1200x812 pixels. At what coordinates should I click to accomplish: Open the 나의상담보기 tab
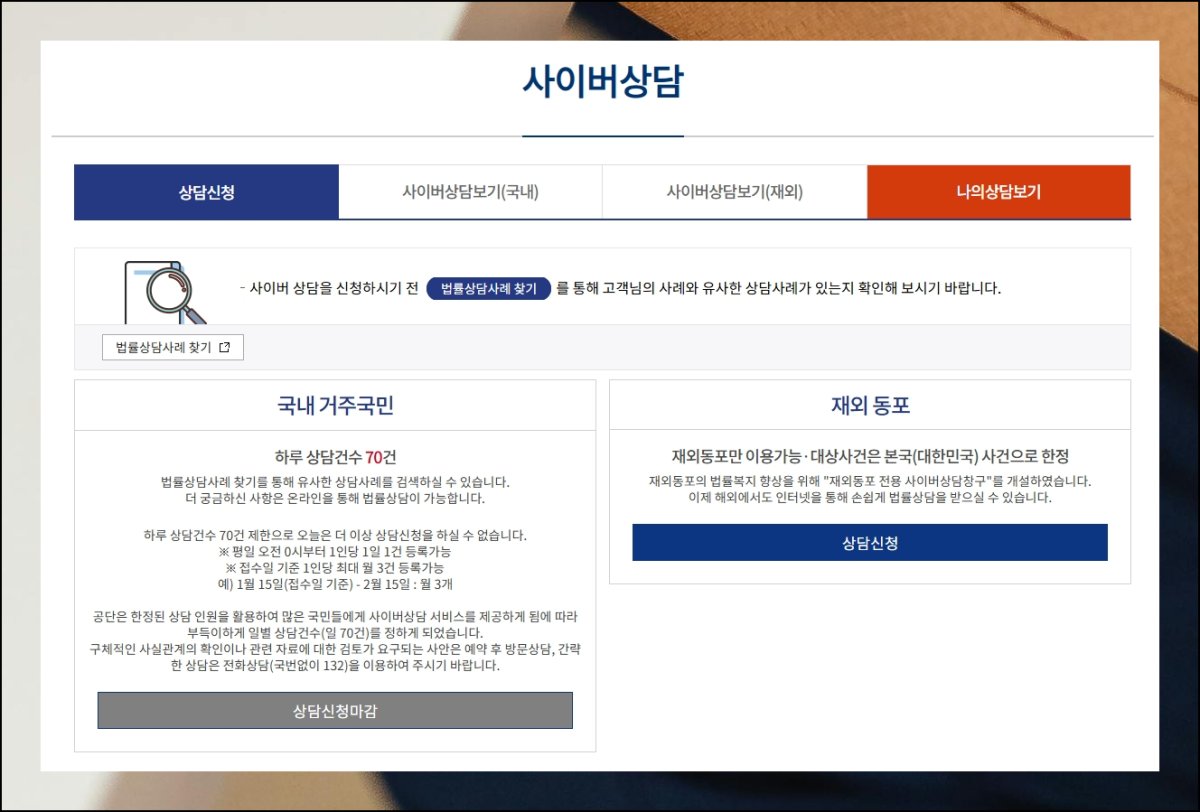pyautogui.click(x=999, y=192)
